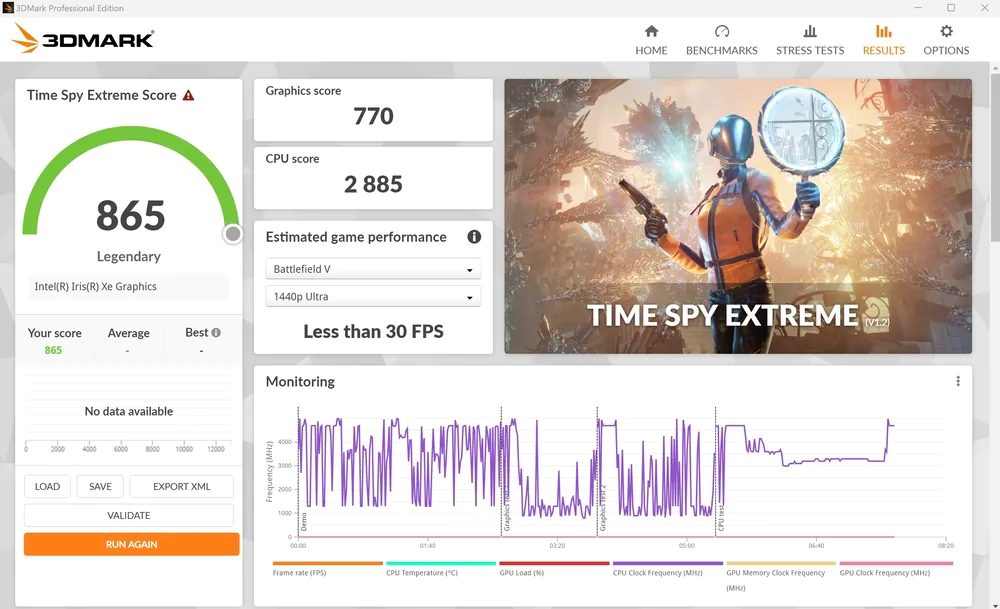The image size is (1000, 609).
Task: Open the Monitoring three-dot menu
Action: point(958,381)
